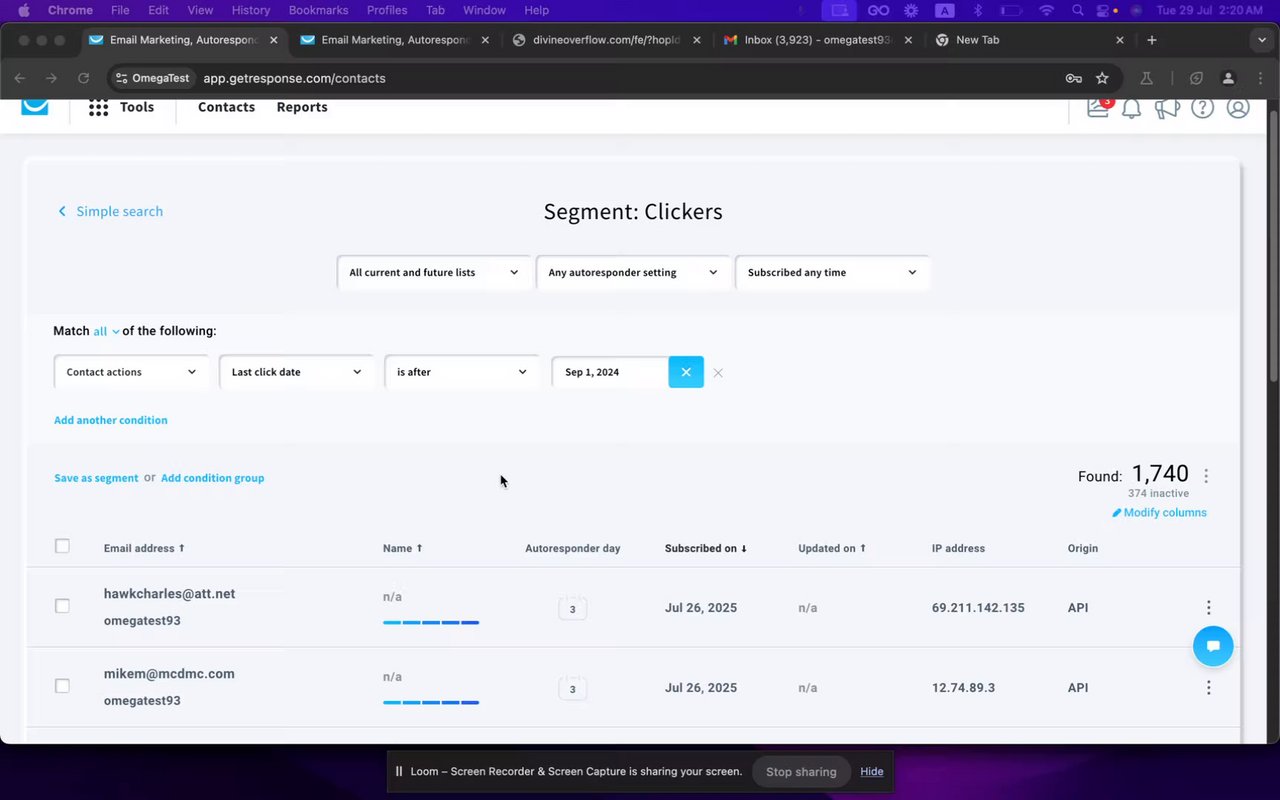Screen dimensions: 1280x800
Task: Open Spotlight search in menu bar
Action: [1077, 10]
